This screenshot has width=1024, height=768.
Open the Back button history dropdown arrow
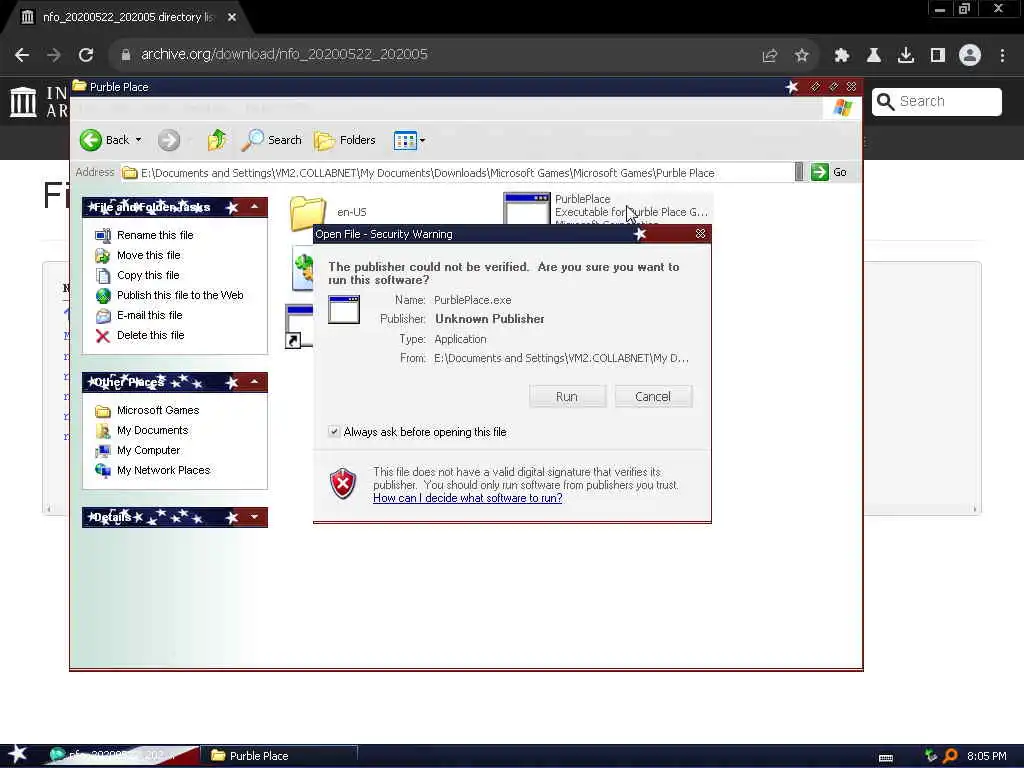[138, 140]
